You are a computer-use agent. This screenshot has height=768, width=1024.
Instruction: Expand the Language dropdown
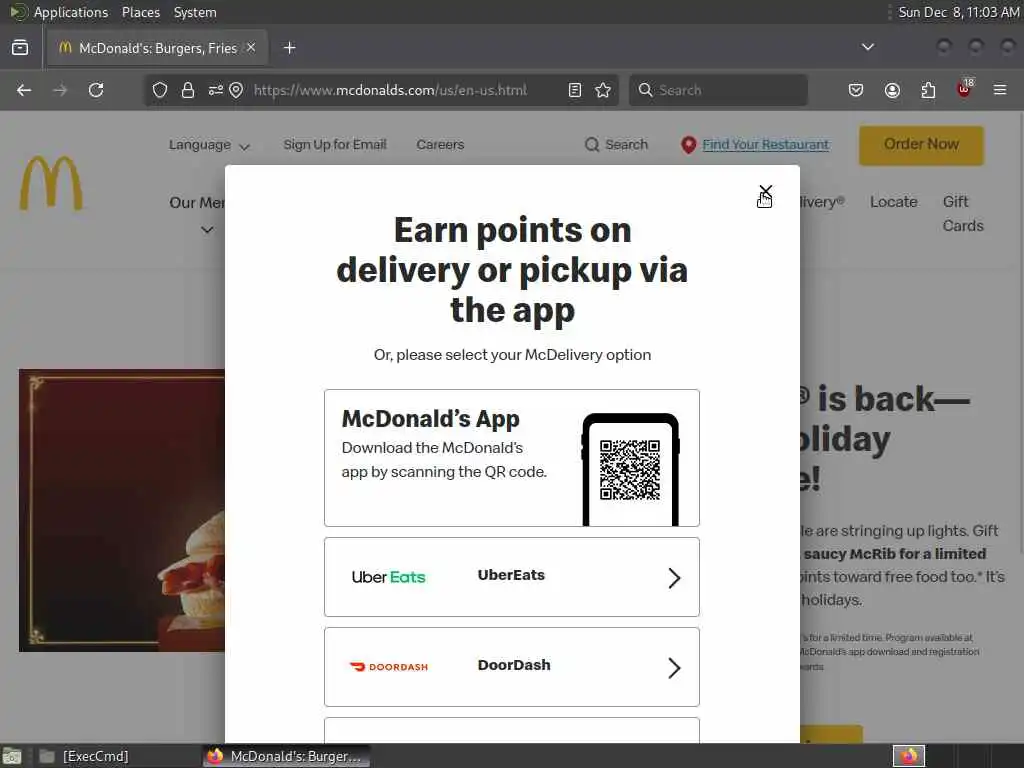(x=209, y=145)
